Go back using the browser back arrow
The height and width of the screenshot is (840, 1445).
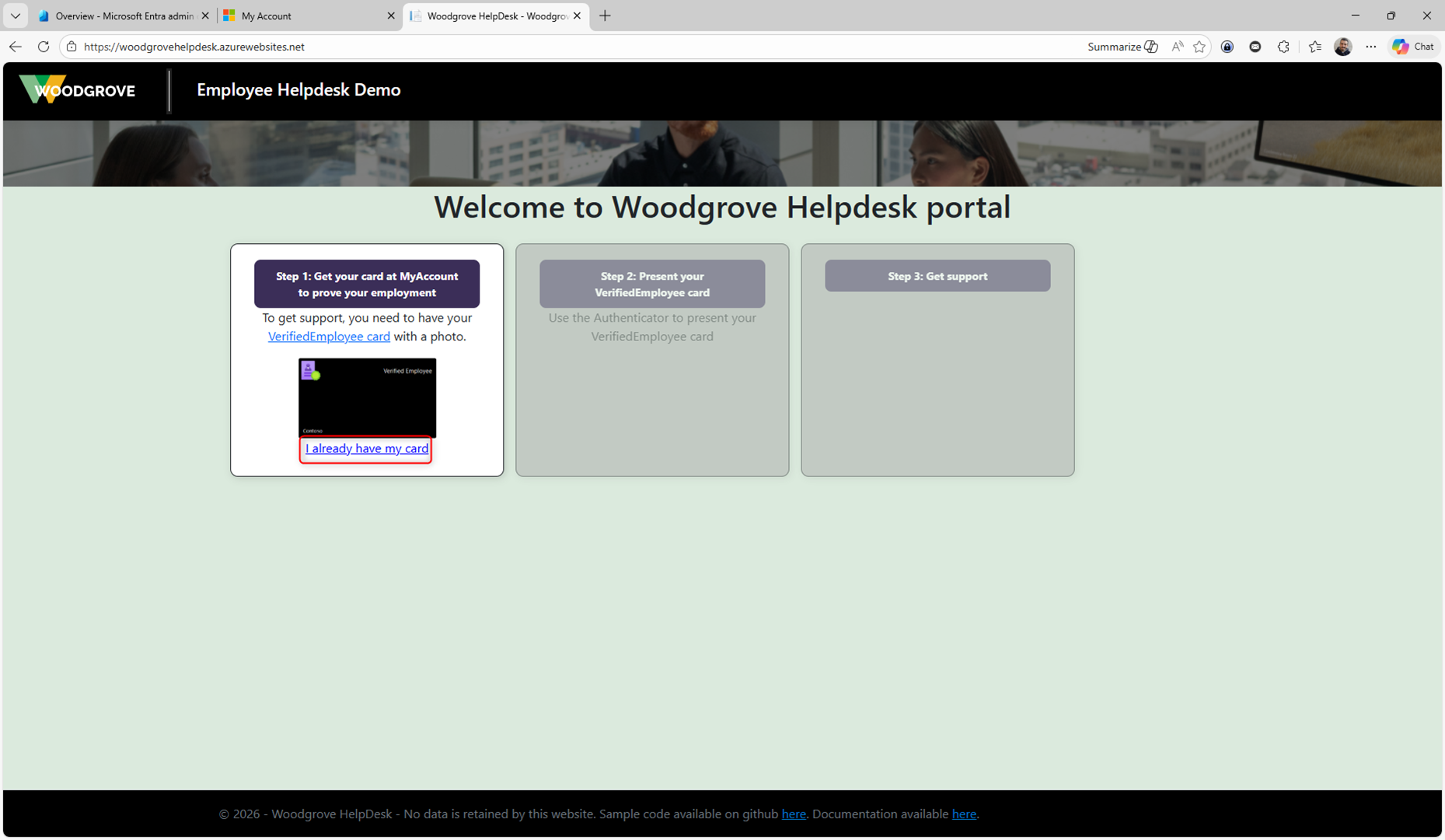16,47
